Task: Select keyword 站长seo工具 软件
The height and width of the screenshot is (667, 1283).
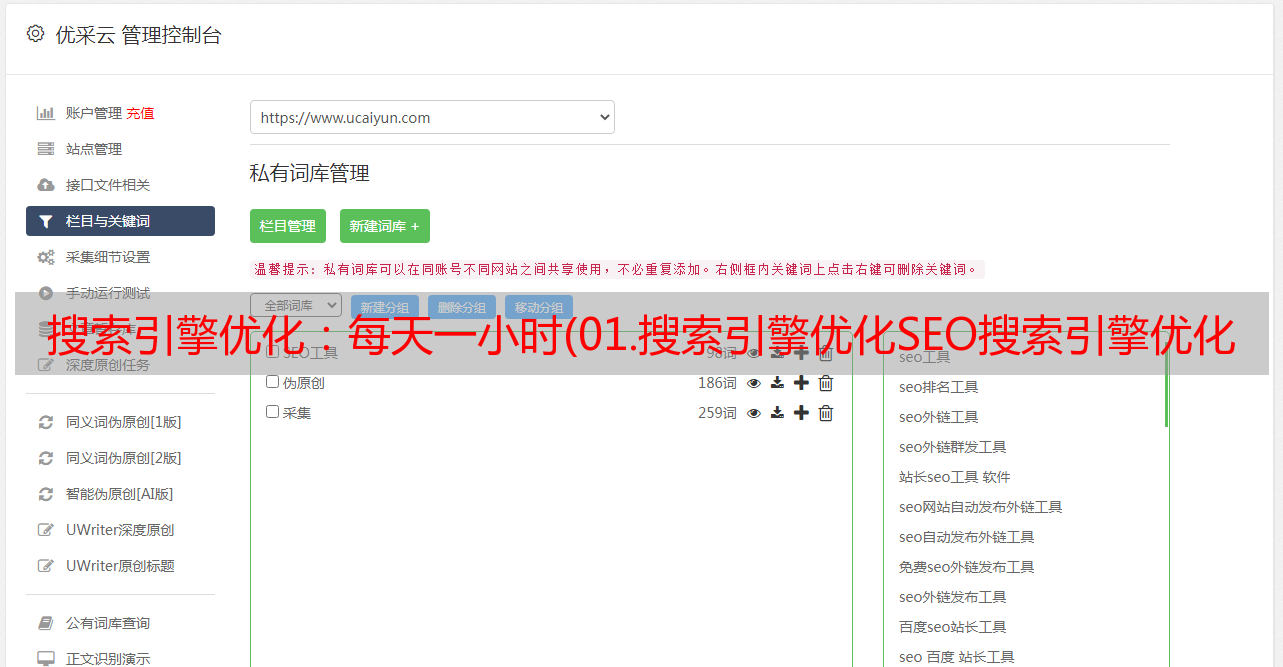Action: pos(954,477)
